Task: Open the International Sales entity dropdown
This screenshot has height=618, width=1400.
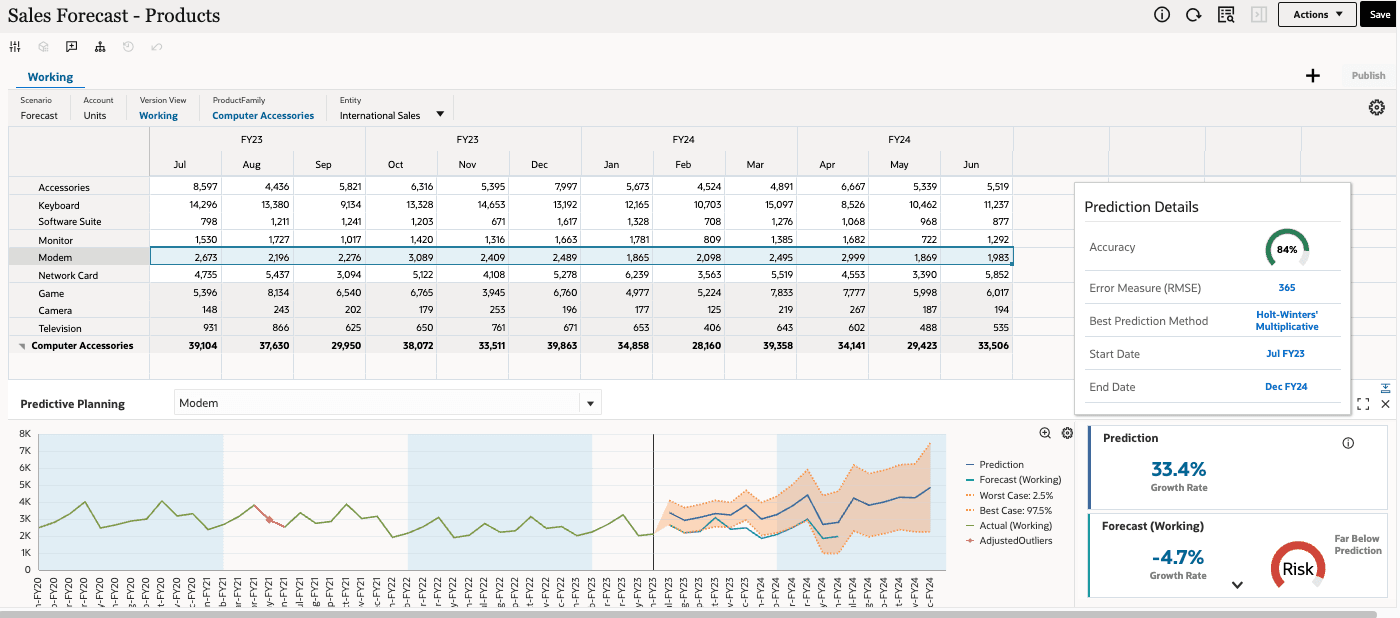Action: coord(440,113)
